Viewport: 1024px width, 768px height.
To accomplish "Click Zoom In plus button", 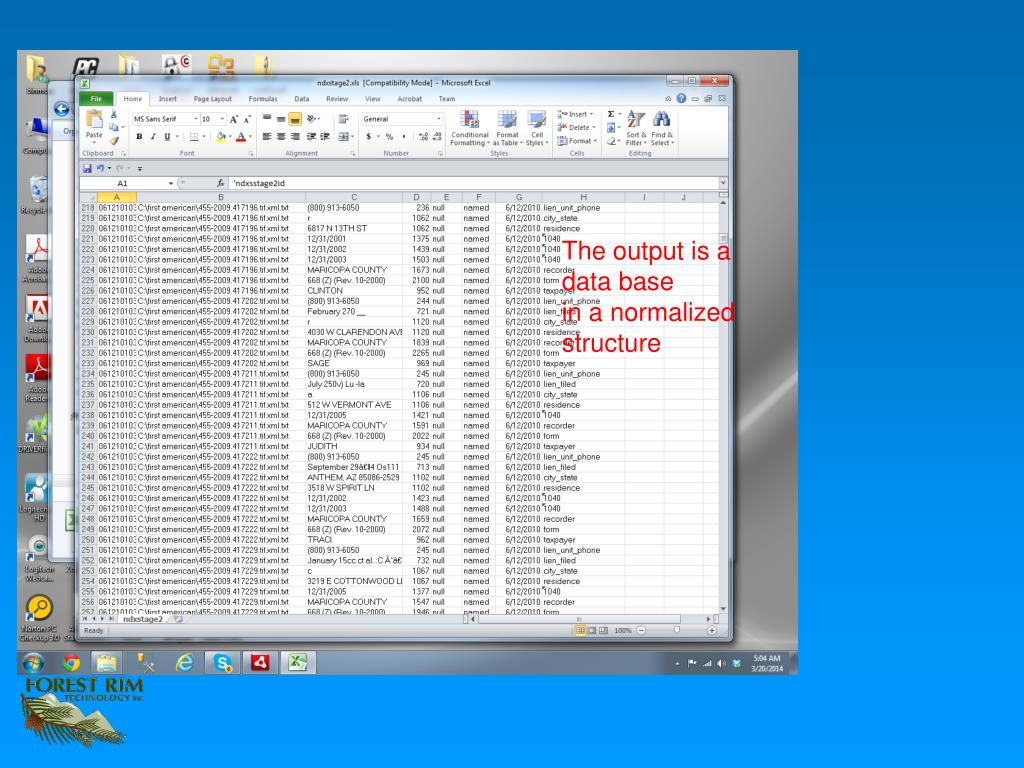I will pyautogui.click(x=712, y=630).
